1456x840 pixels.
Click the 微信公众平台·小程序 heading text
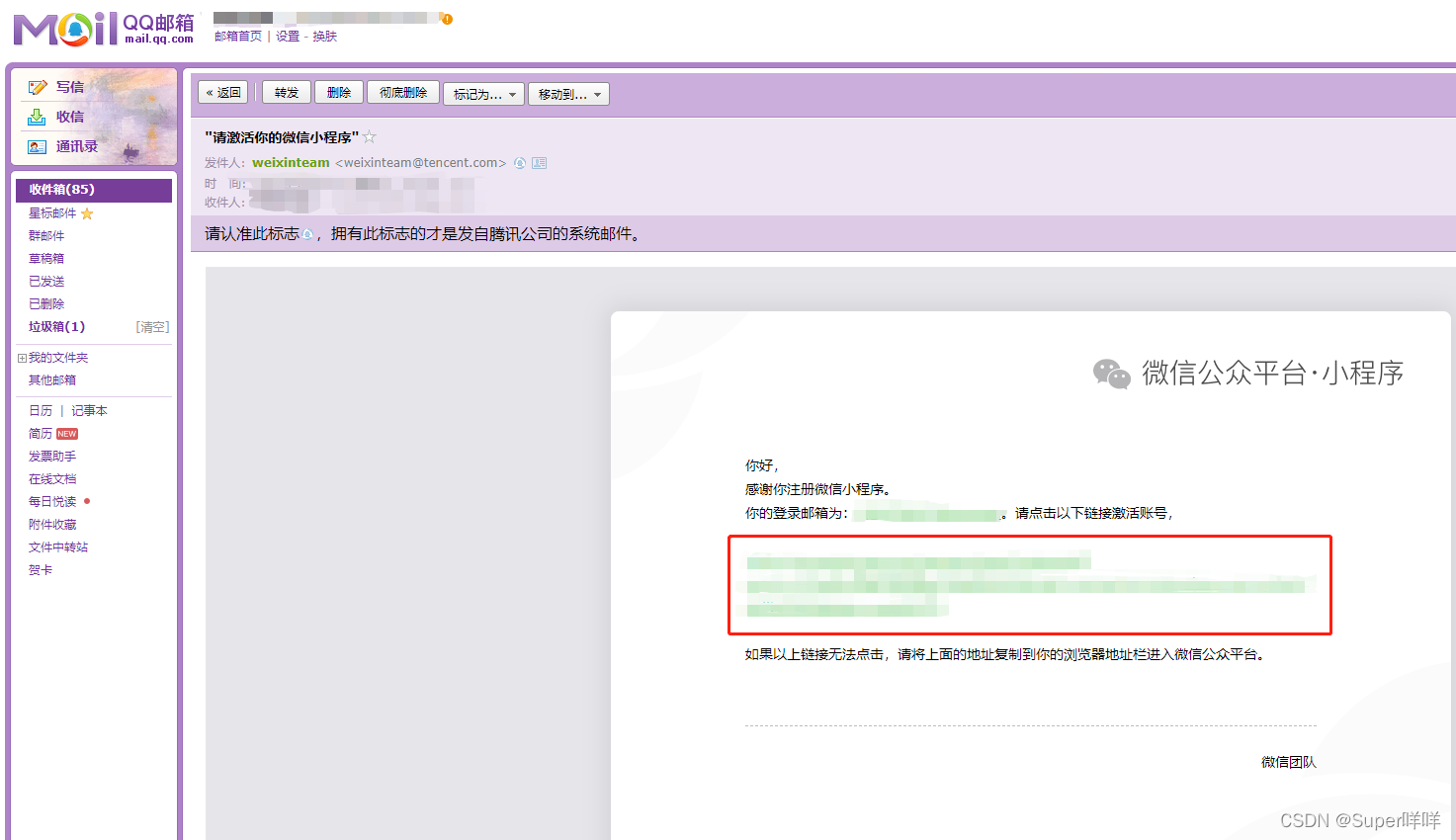point(1273,374)
